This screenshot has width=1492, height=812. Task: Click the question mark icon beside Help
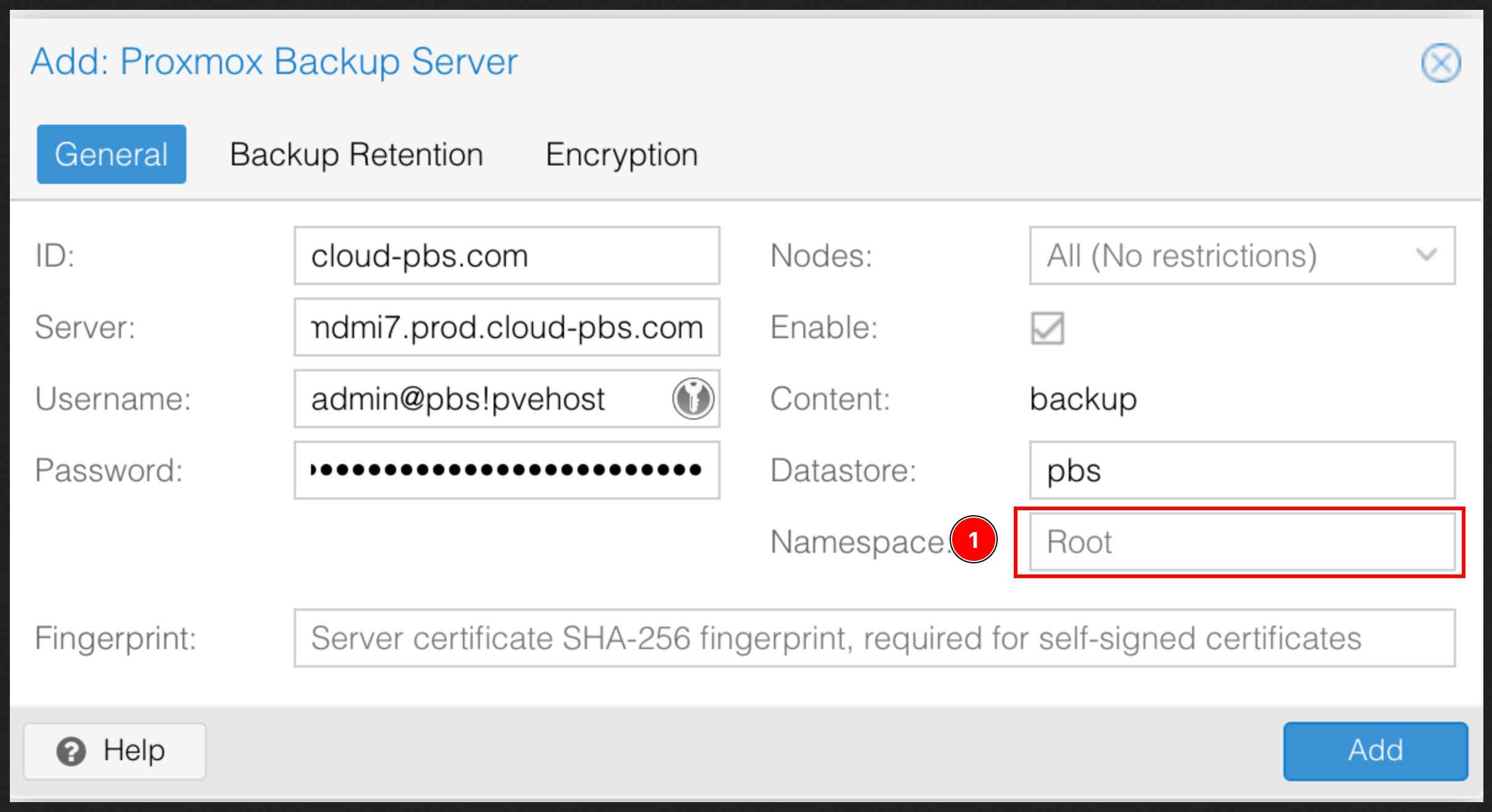click(71, 752)
